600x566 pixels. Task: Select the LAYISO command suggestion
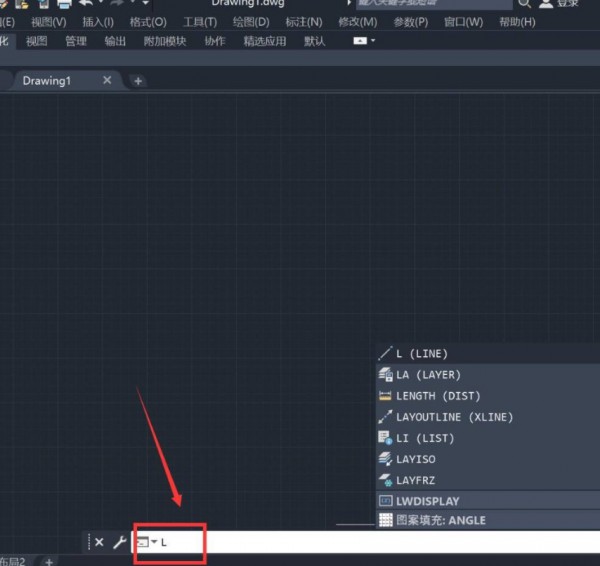(x=415, y=459)
